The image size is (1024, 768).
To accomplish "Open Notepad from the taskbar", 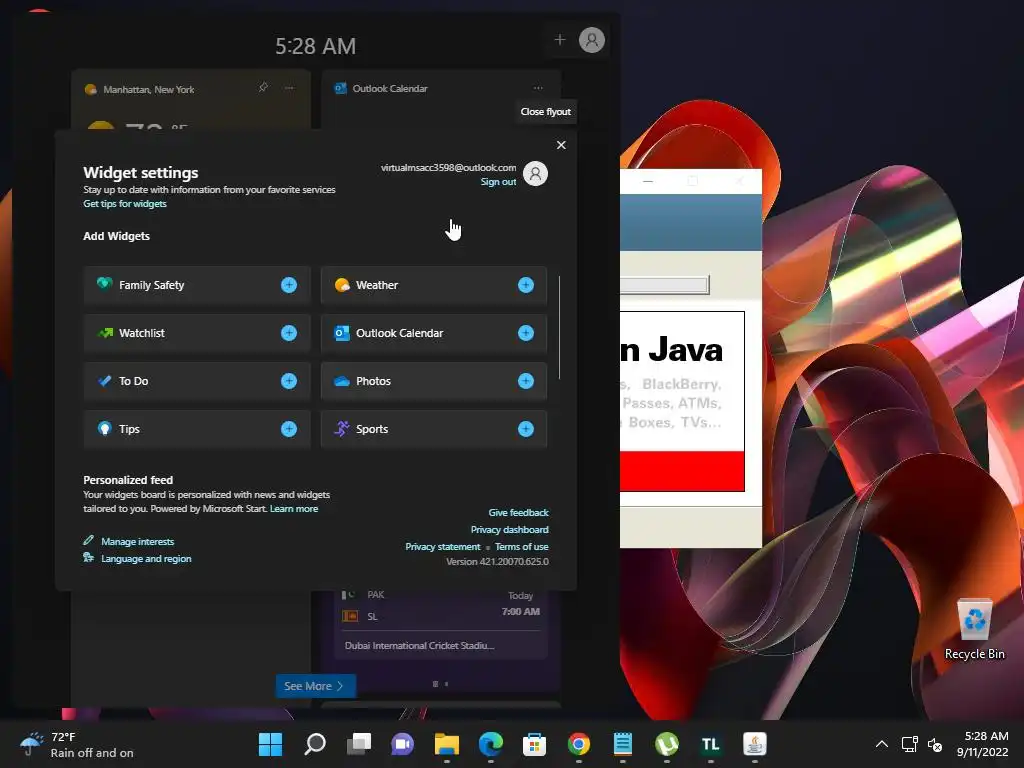I will coord(622,744).
